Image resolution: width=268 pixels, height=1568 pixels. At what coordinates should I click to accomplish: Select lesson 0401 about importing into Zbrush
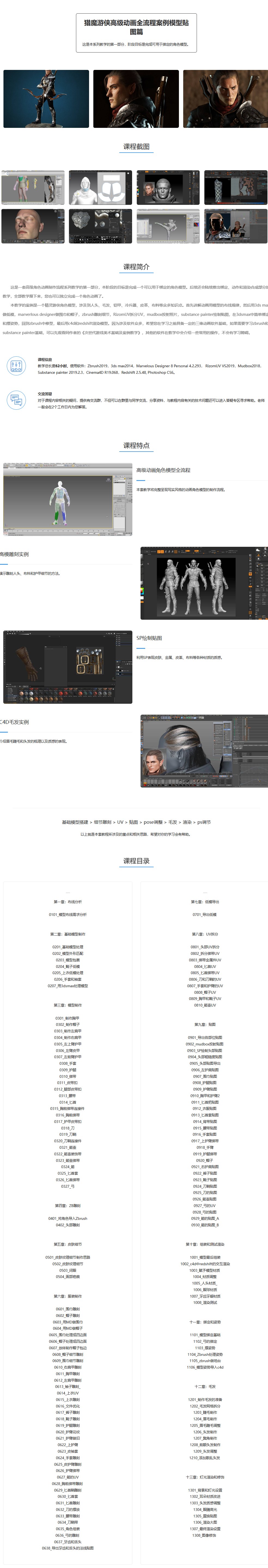click(68, 1219)
